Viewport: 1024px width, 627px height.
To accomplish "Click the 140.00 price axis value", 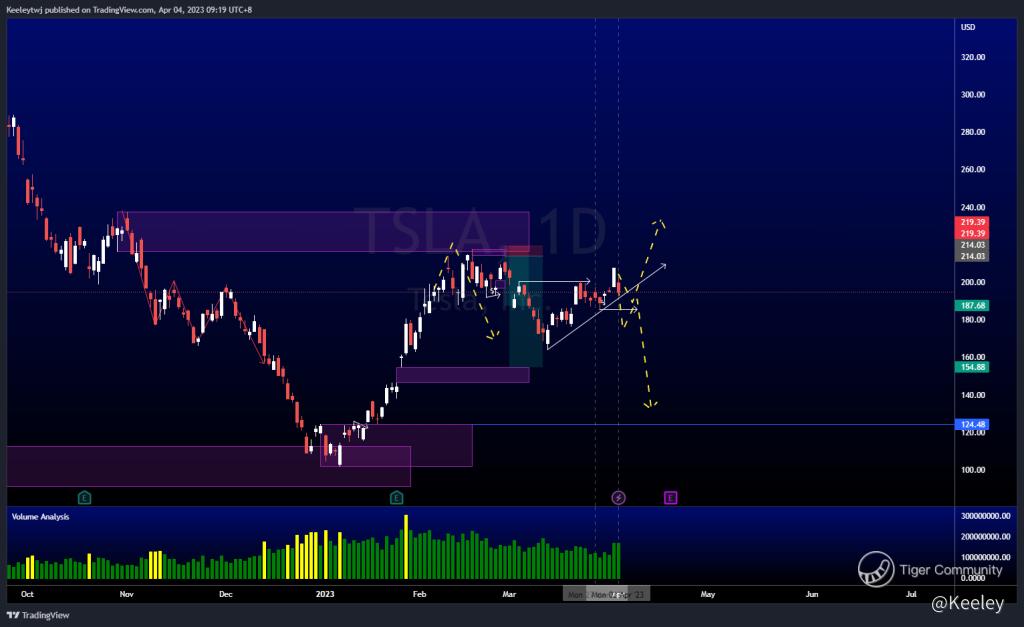I will 972,395.
